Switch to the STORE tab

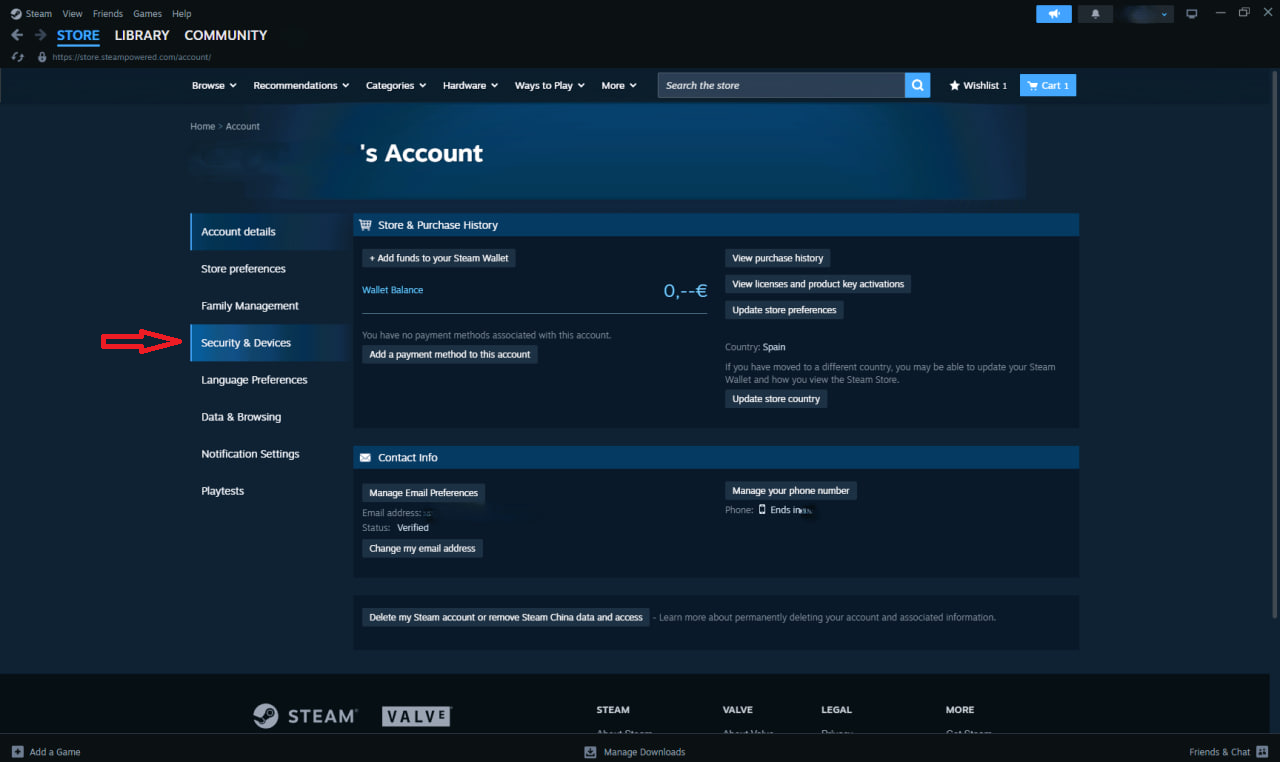coord(78,35)
